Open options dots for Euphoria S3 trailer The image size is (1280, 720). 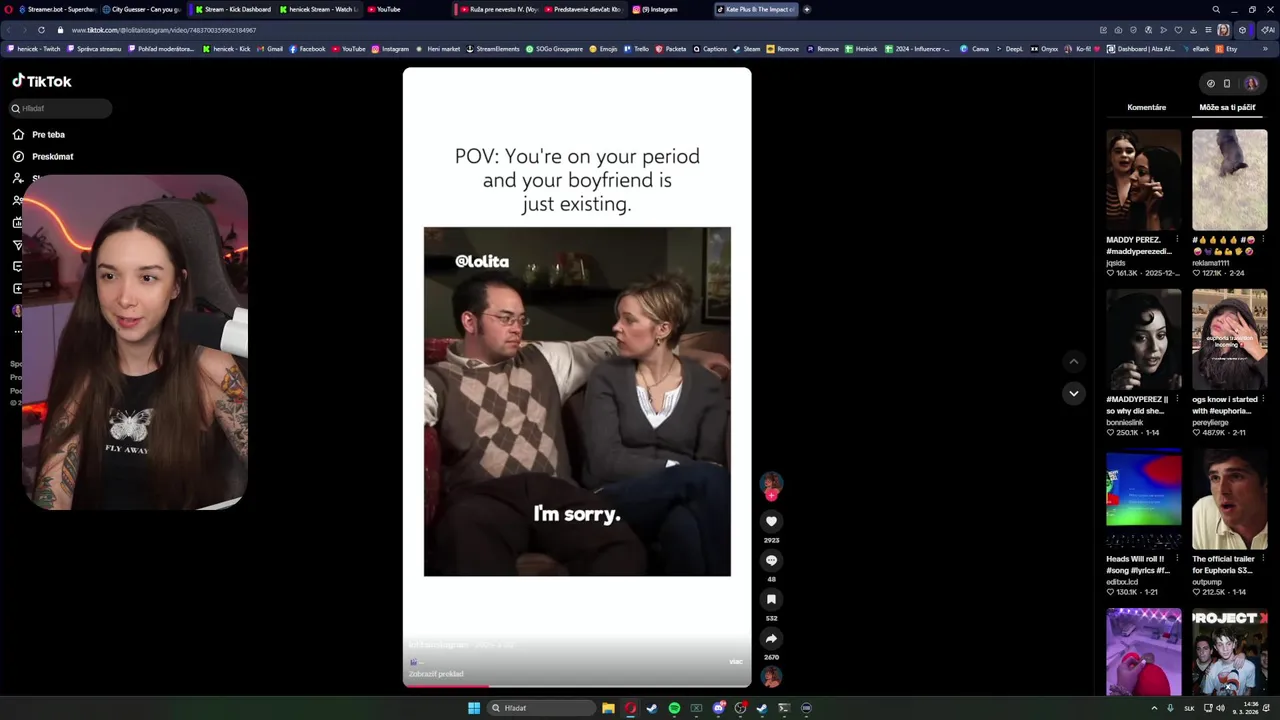[x=1263, y=559]
